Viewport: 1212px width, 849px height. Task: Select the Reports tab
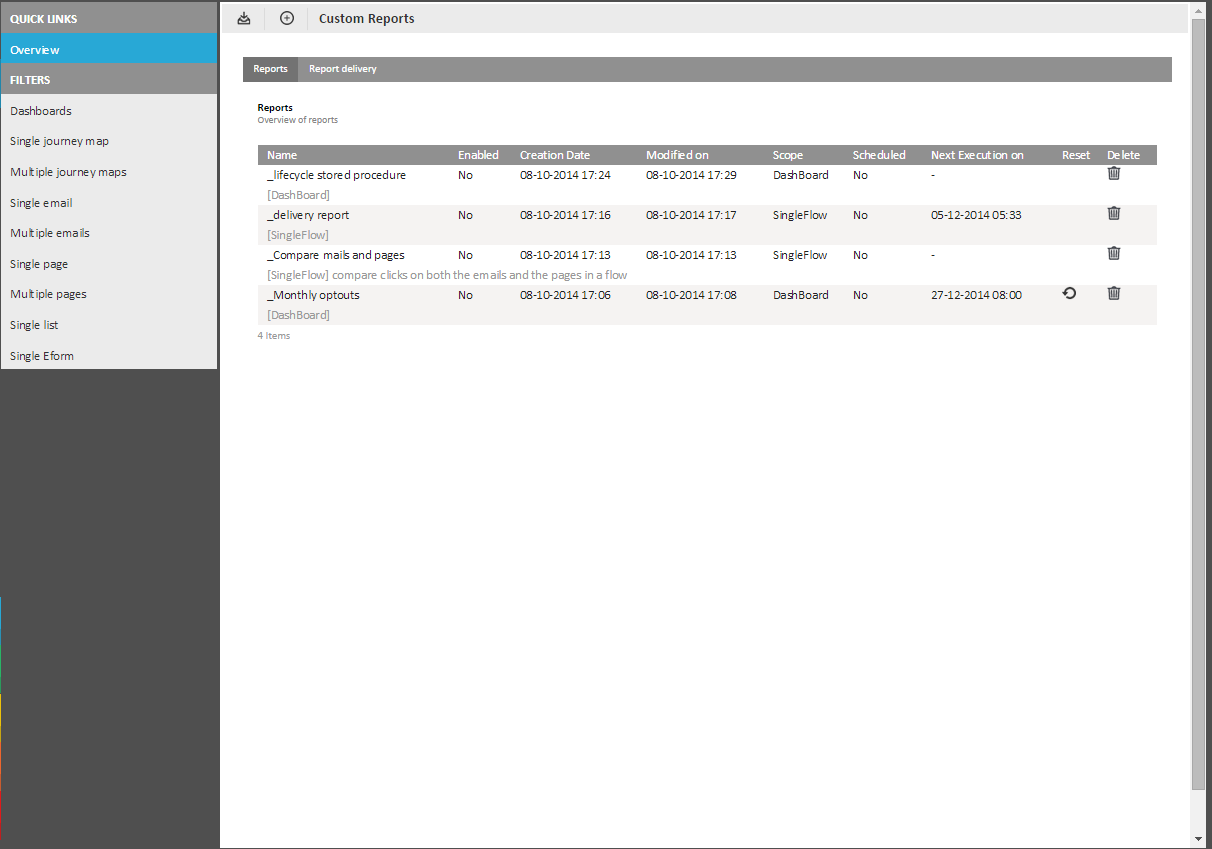(270, 69)
